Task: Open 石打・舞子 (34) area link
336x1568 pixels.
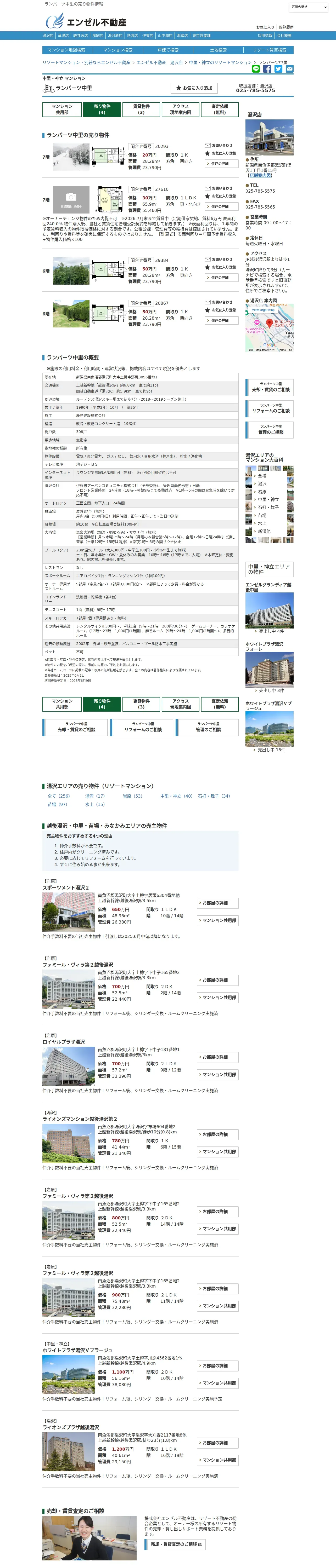Action: (x=214, y=796)
